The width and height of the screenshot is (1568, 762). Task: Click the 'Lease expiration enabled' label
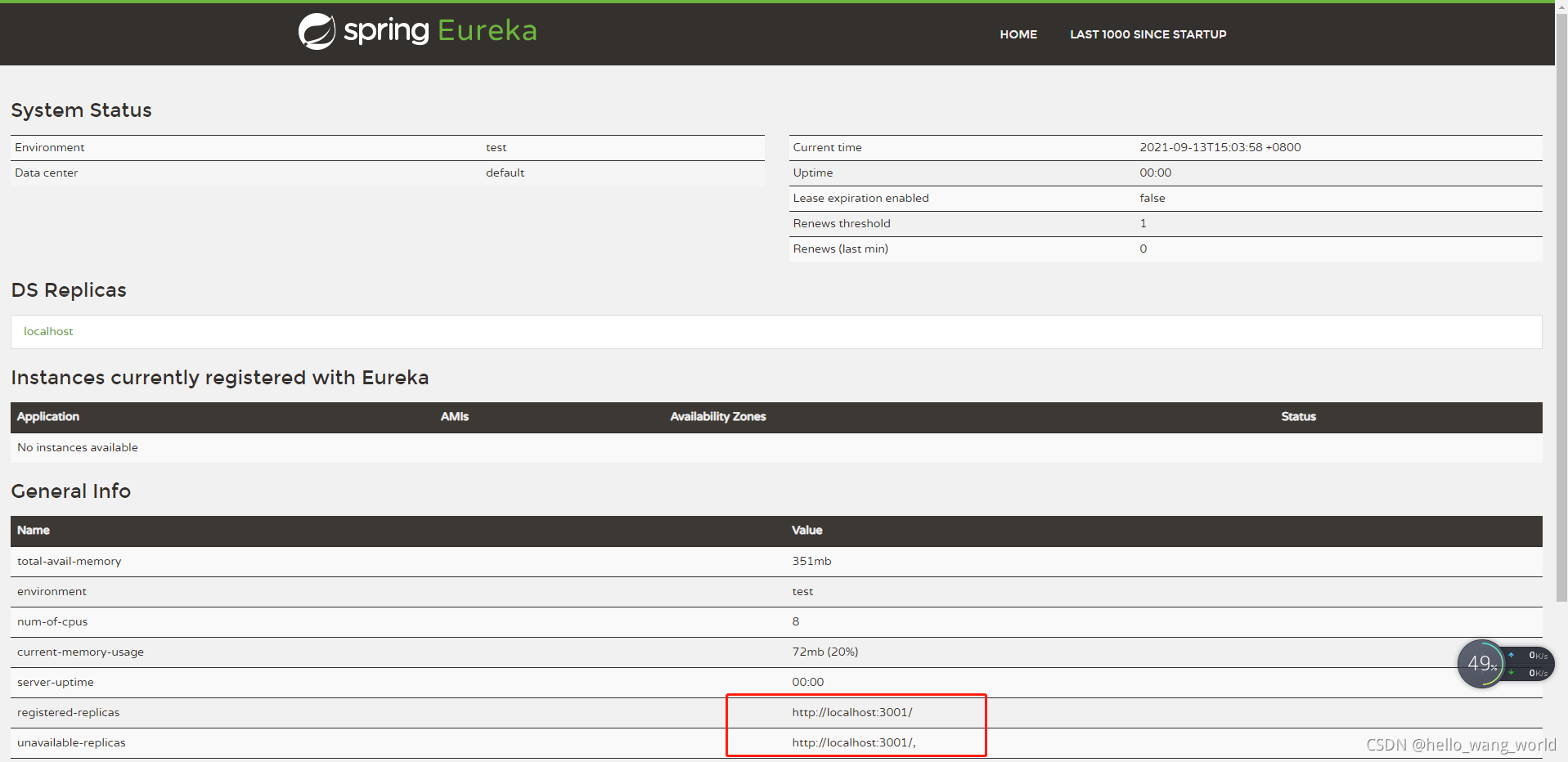click(x=860, y=198)
